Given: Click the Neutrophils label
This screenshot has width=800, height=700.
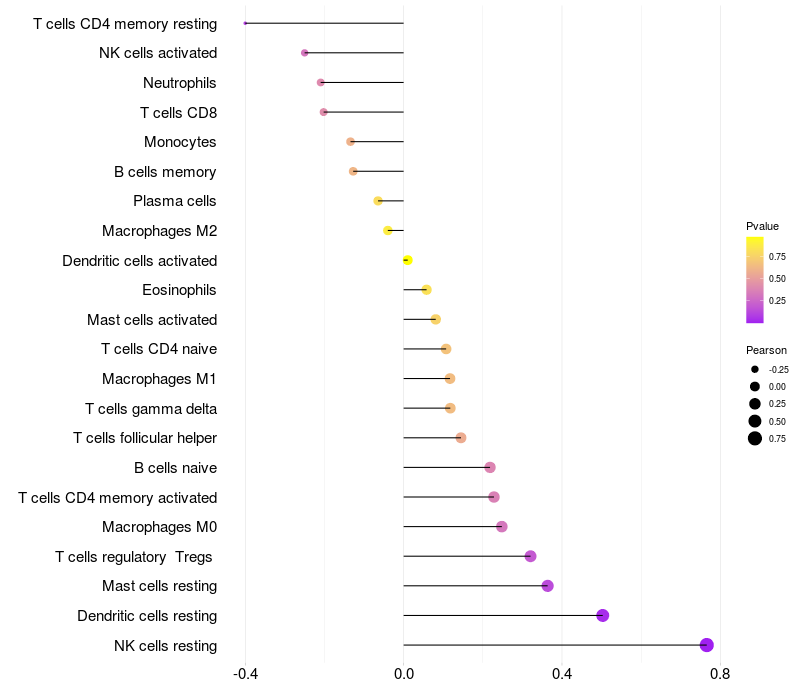Looking at the screenshot, I should [180, 83].
